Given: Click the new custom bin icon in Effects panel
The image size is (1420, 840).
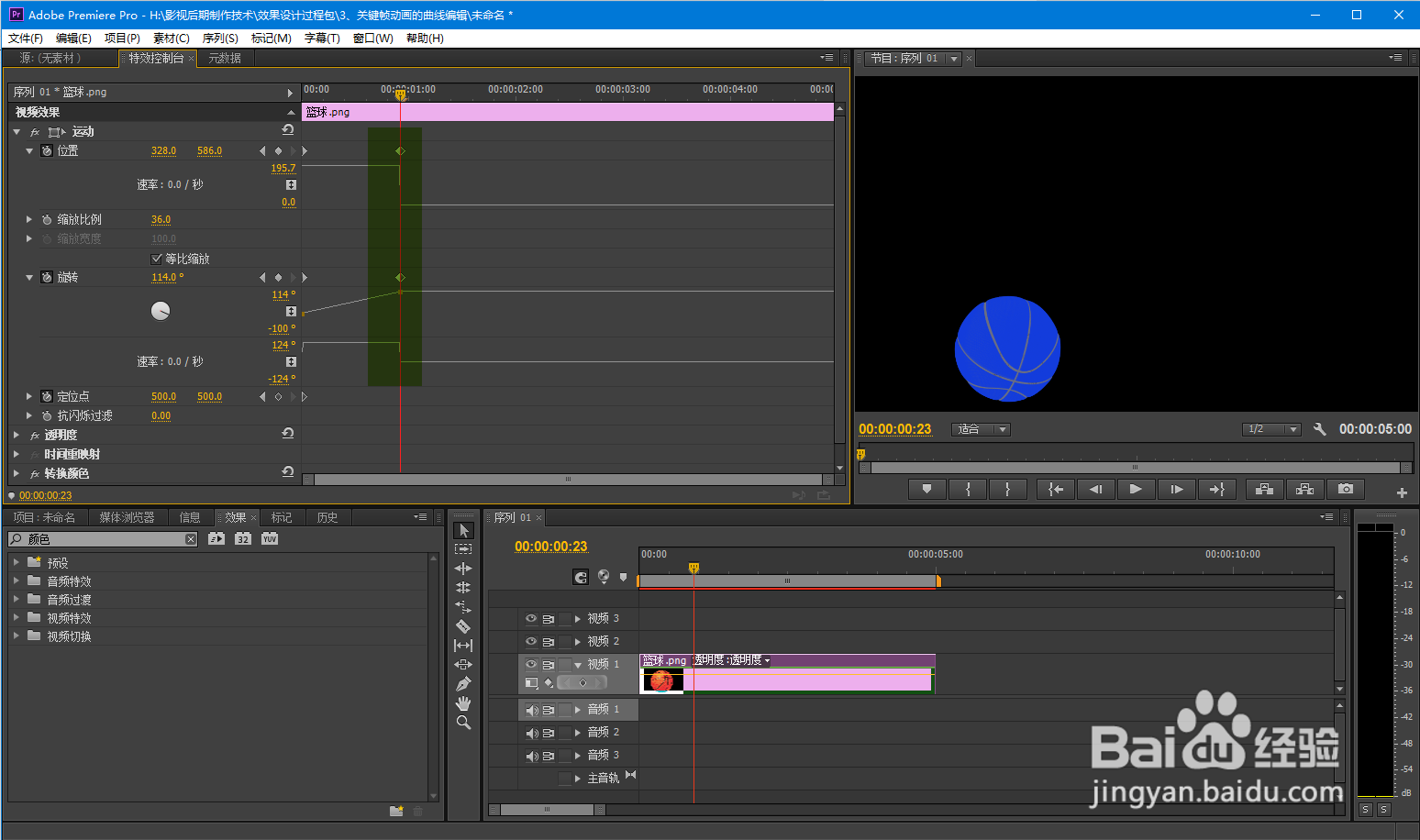Looking at the screenshot, I should (396, 811).
